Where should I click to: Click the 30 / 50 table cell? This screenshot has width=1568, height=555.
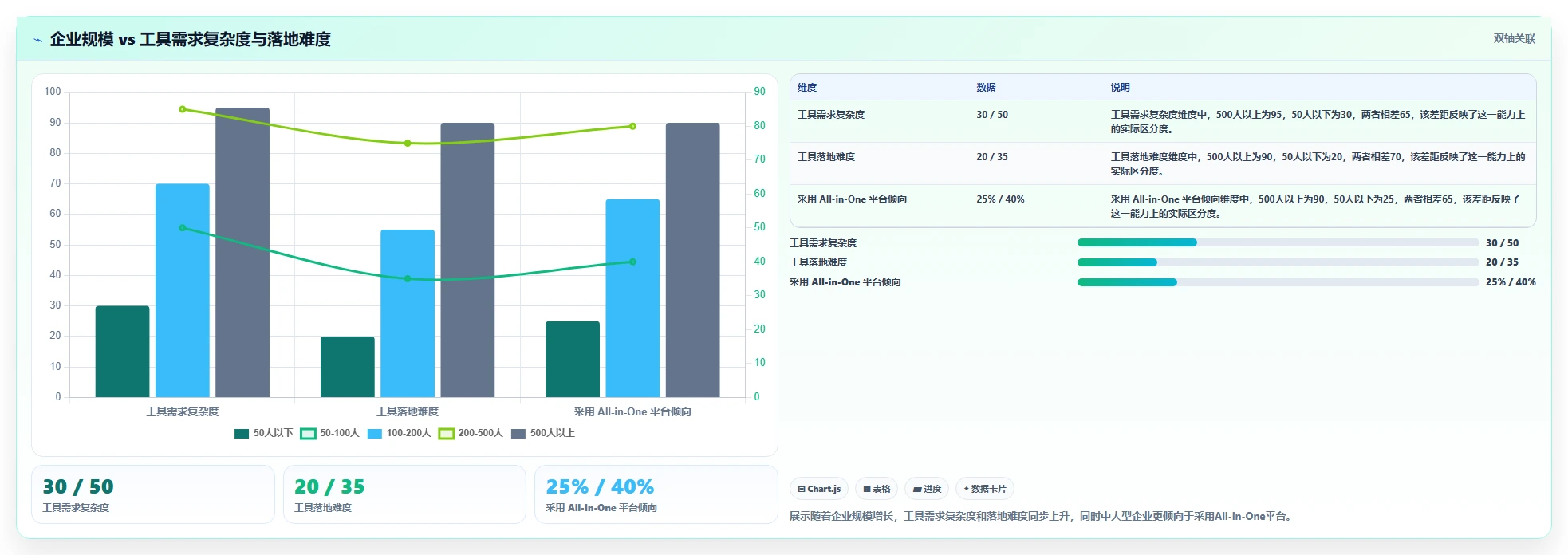[x=992, y=115]
